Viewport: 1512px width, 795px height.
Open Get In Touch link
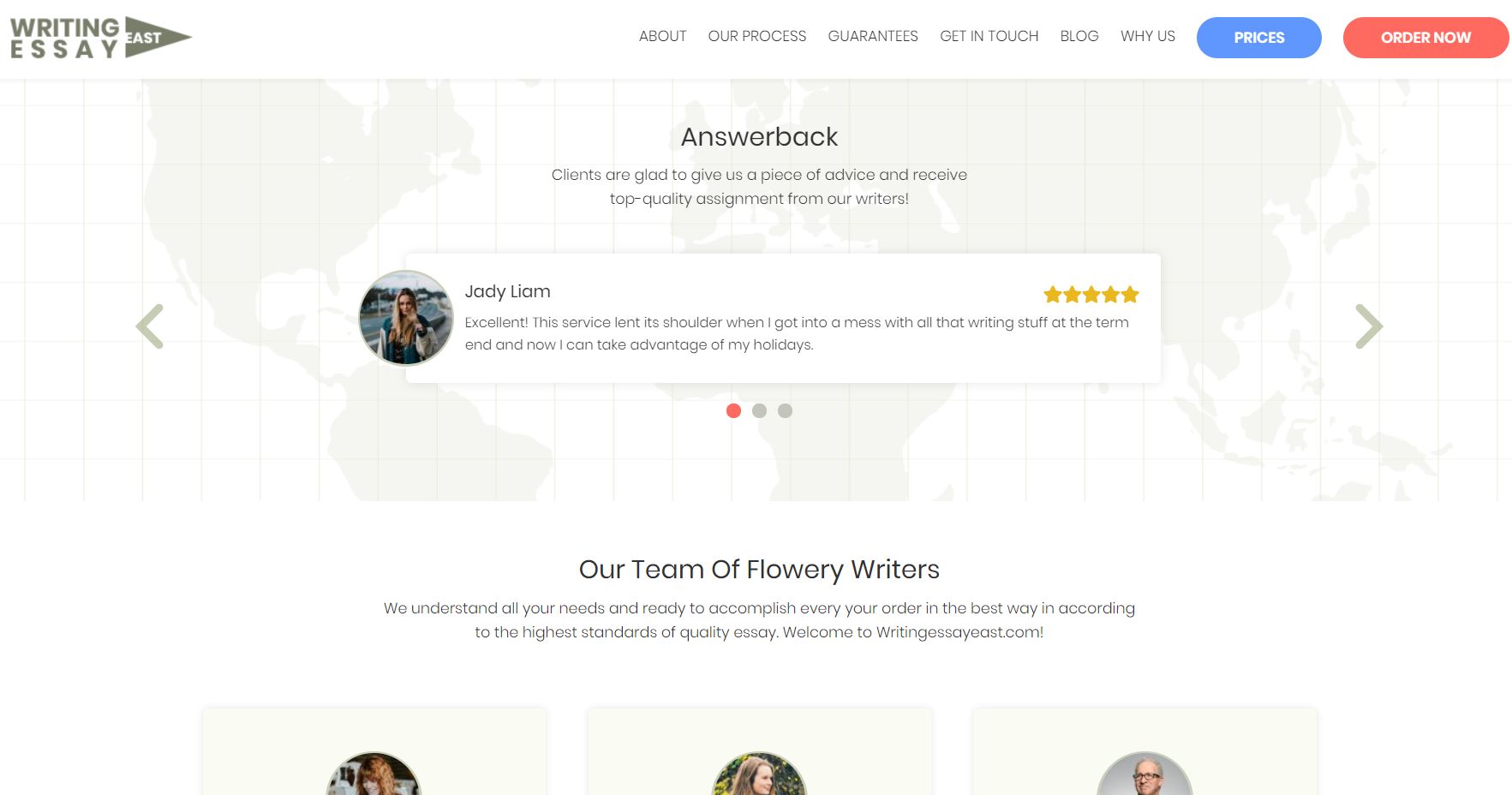click(x=989, y=36)
